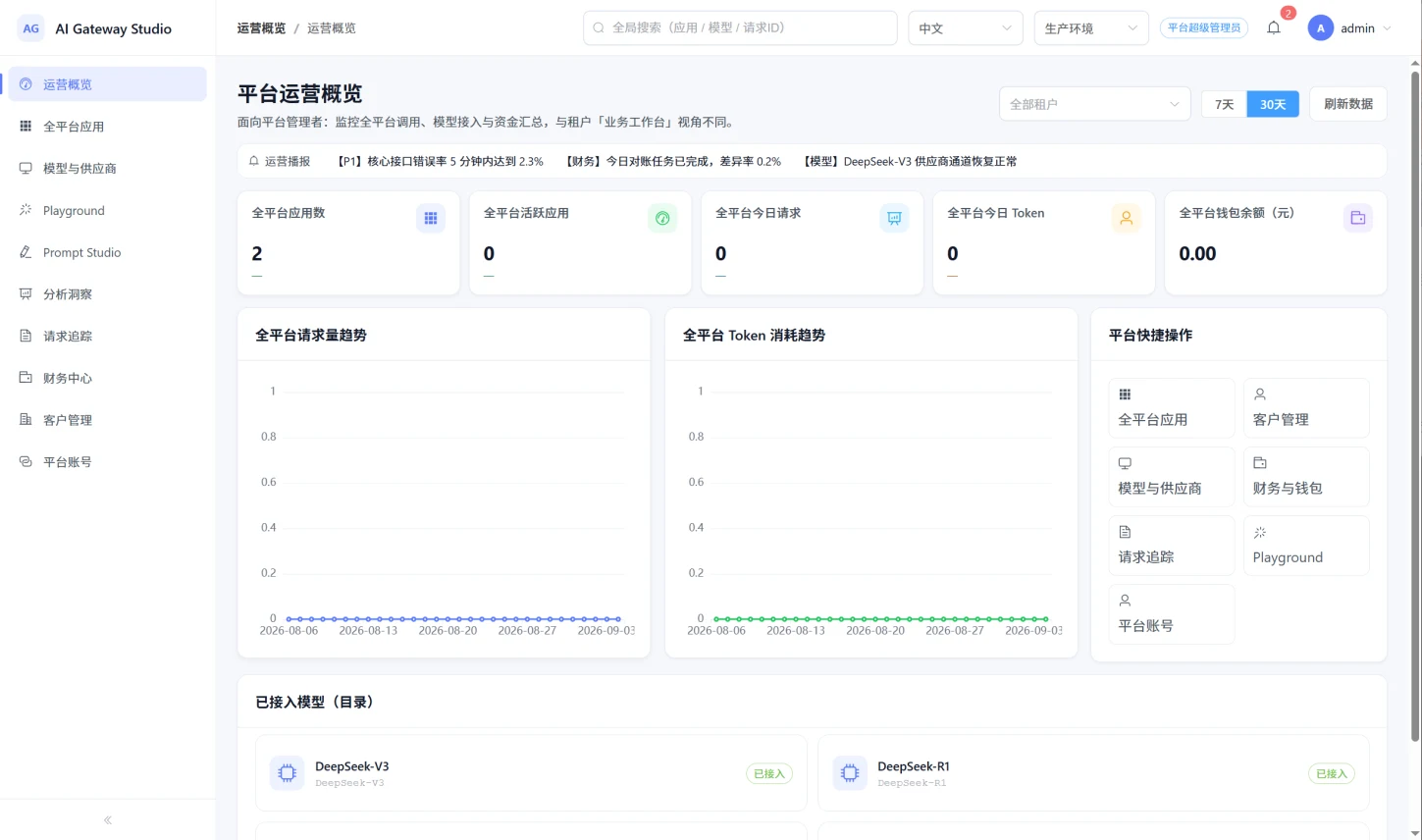Open 请求追踪 in the sidebar
The image size is (1422, 840).
(108, 337)
